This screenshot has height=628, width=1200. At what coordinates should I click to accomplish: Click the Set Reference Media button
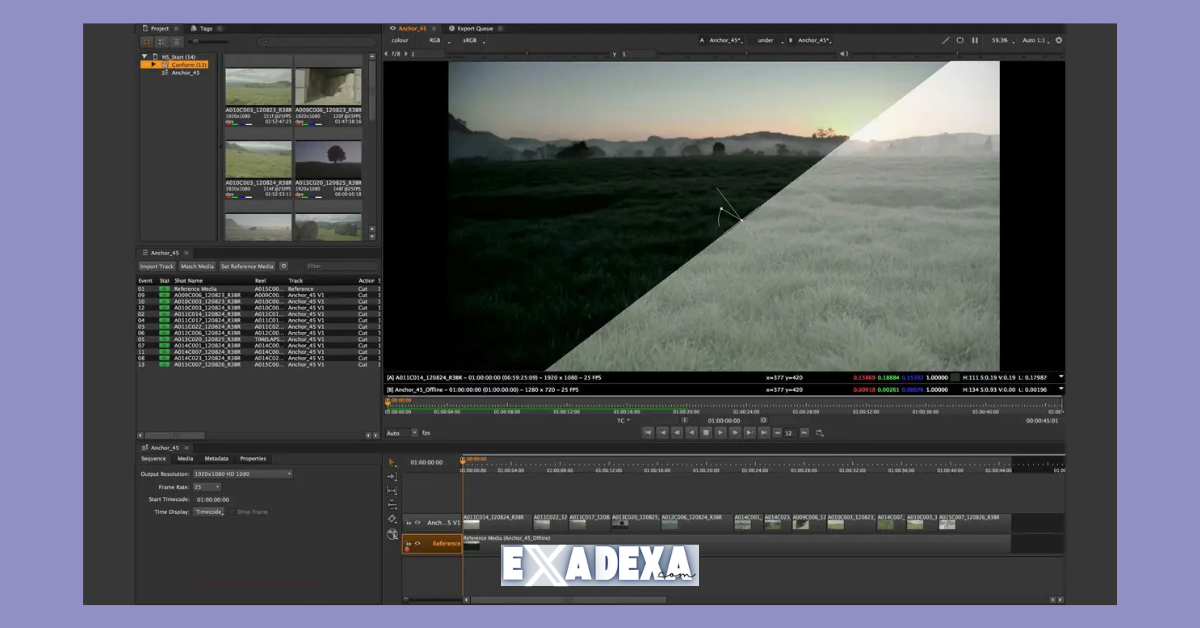click(248, 266)
